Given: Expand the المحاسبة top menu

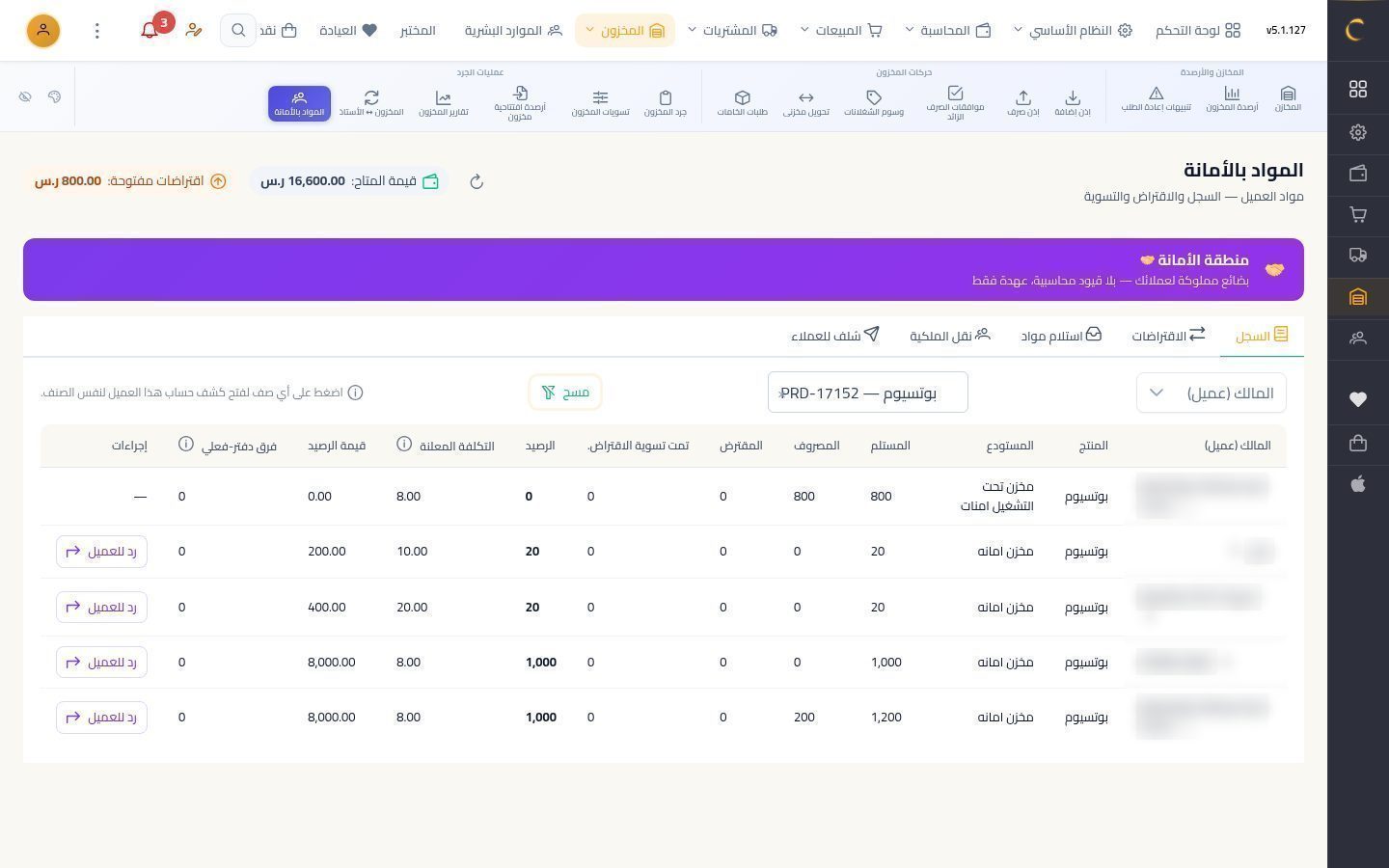Looking at the screenshot, I should point(948,31).
